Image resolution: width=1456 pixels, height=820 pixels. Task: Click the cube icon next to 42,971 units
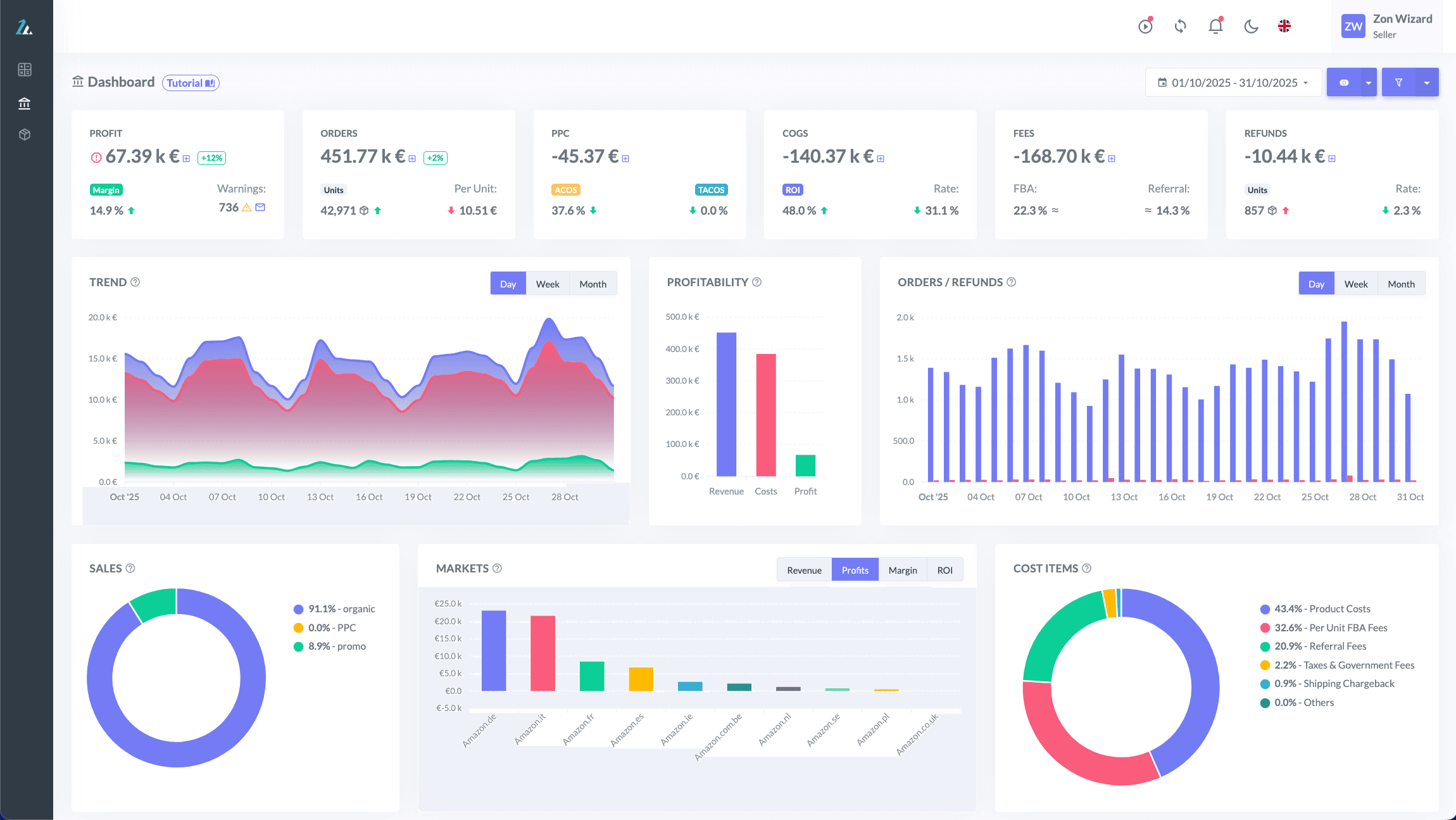[x=364, y=210]
